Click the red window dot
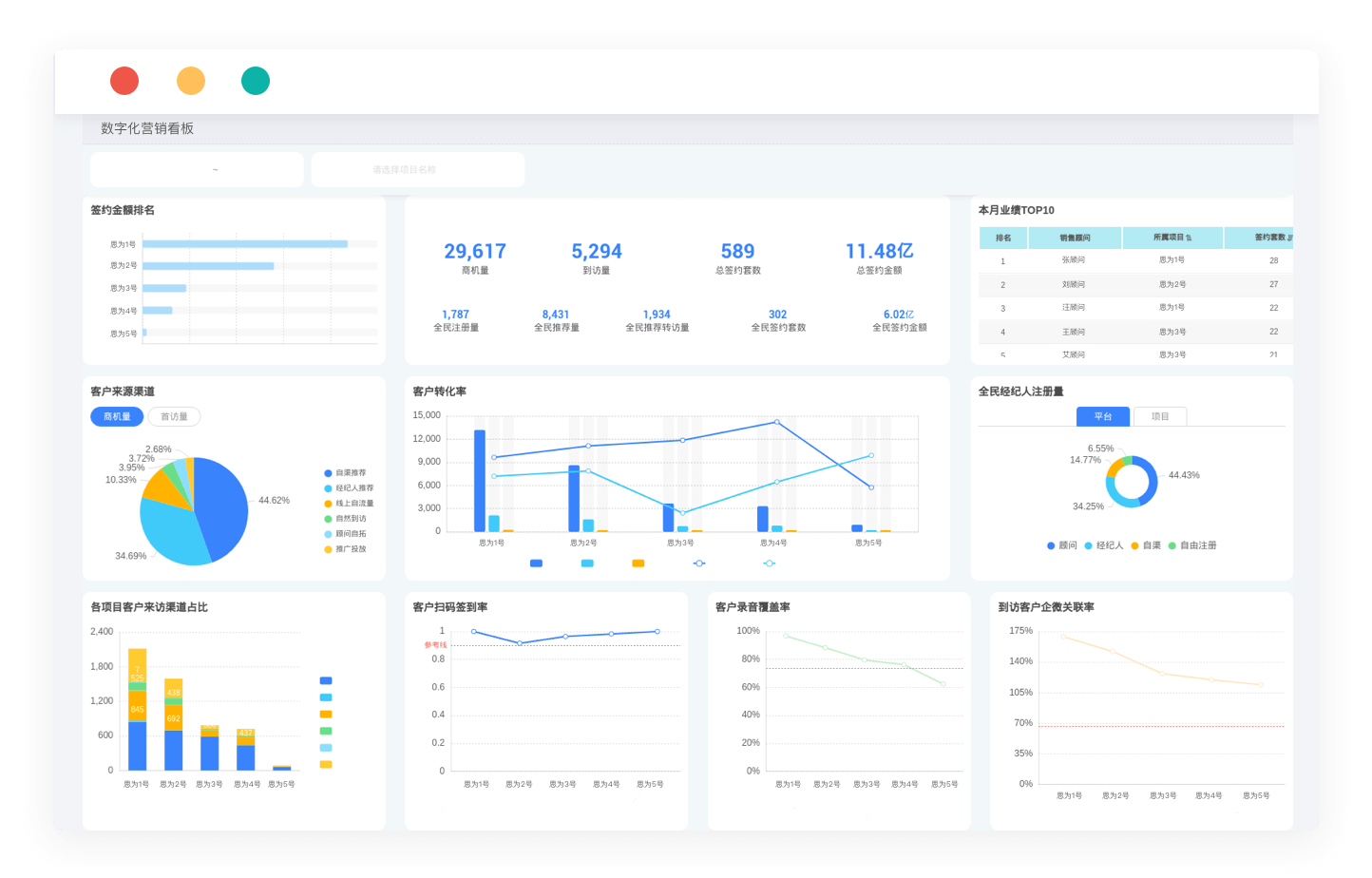This screenshot has width=1372, height=878. point(124,81)
